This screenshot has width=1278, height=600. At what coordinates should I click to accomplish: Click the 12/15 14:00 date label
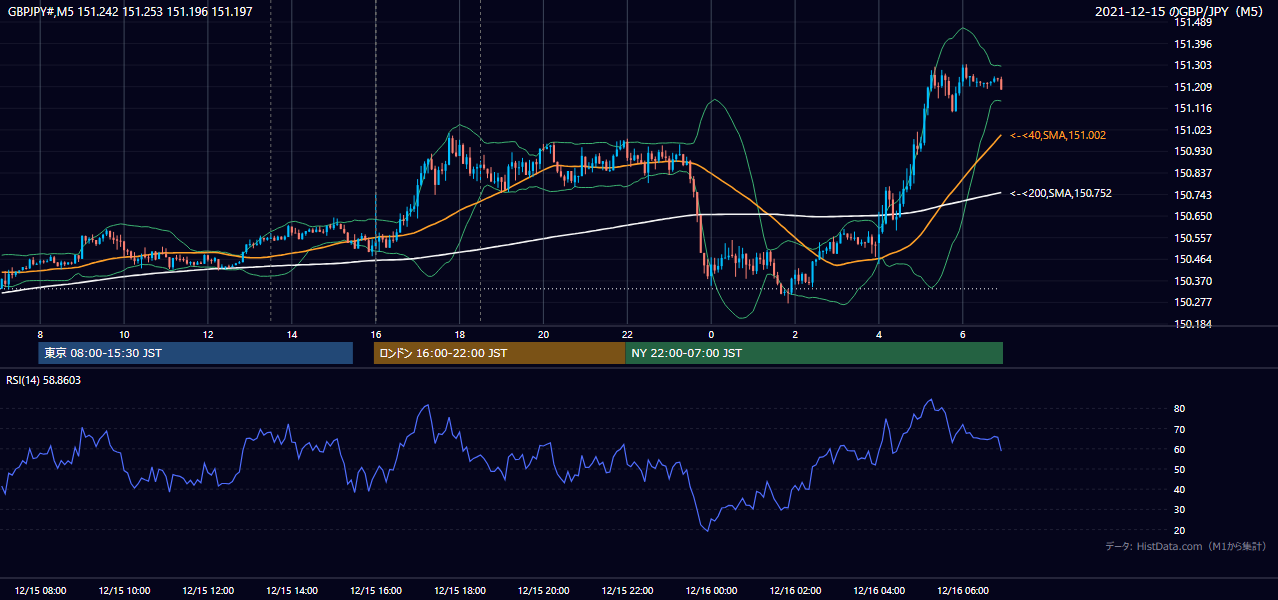pos(292,590)
